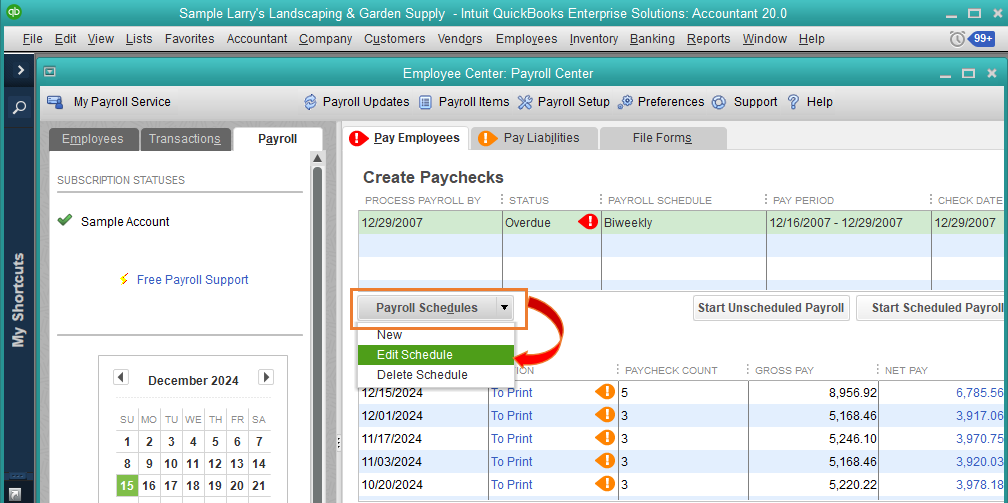1008x503 pixels.
Task: Click the red Overdue warning icon
Action: click(588, 223)
